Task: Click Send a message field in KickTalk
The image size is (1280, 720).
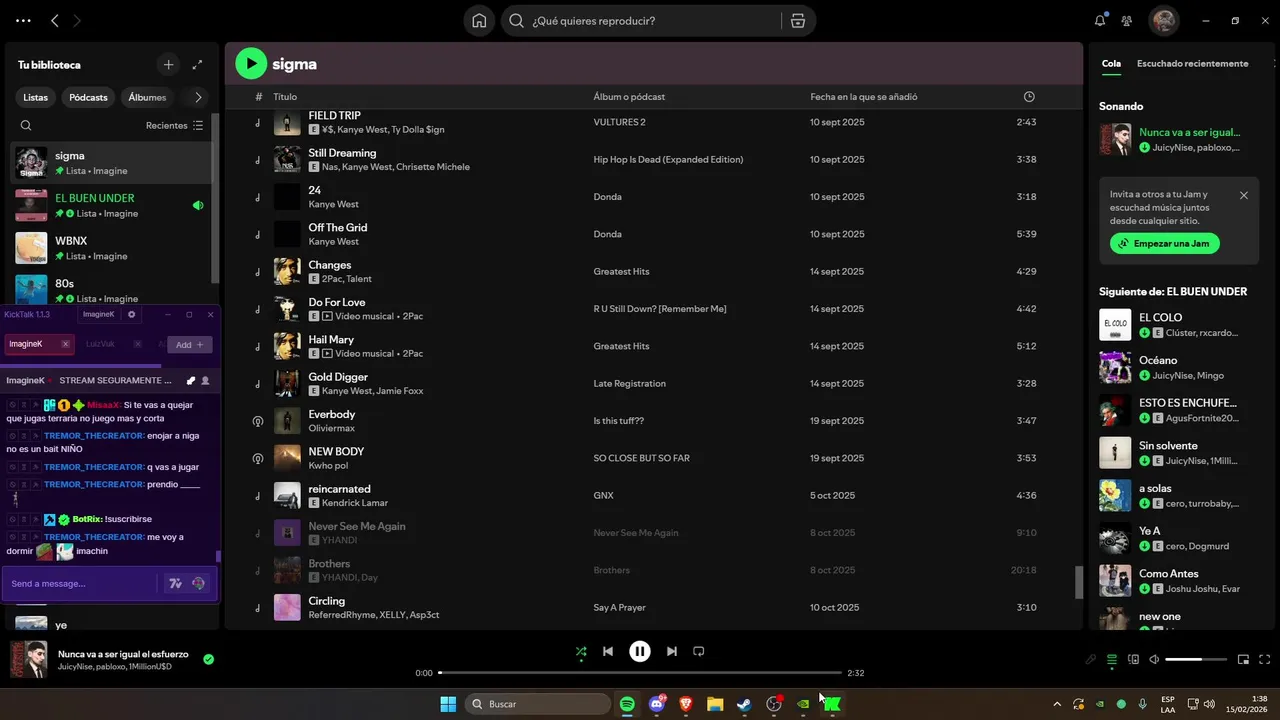Action: (80, 583)
